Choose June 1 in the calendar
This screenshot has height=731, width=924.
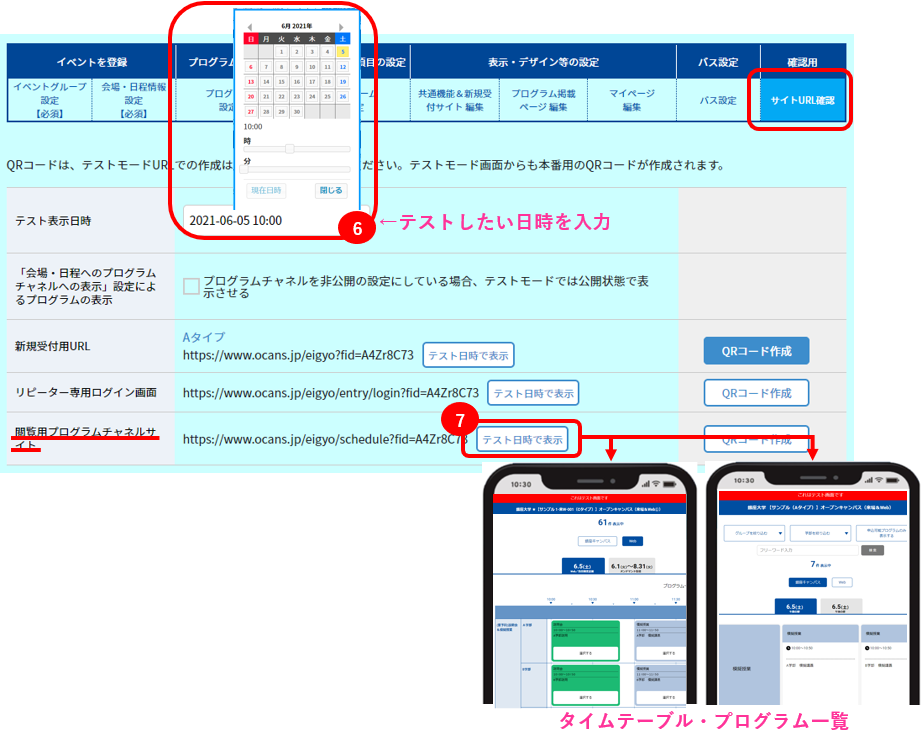tap(282, 52)
